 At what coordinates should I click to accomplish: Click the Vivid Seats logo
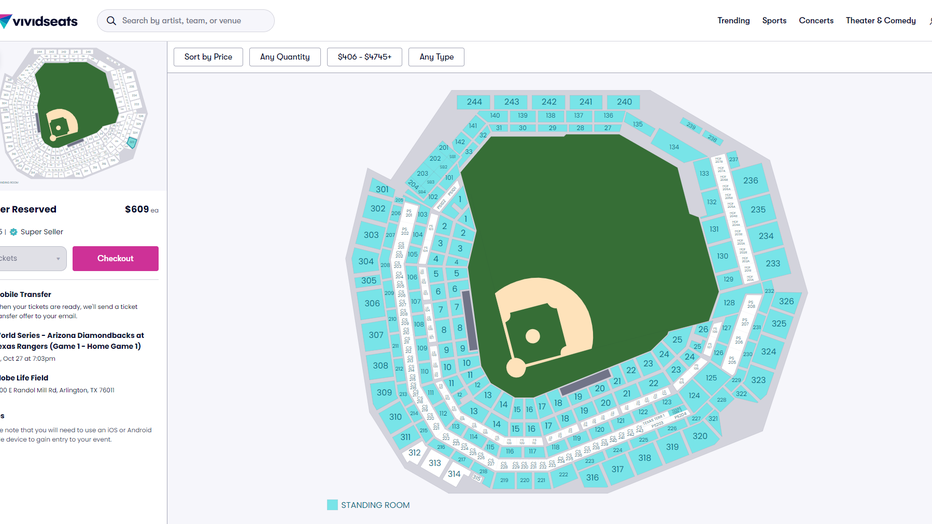[x=39, y=21]
